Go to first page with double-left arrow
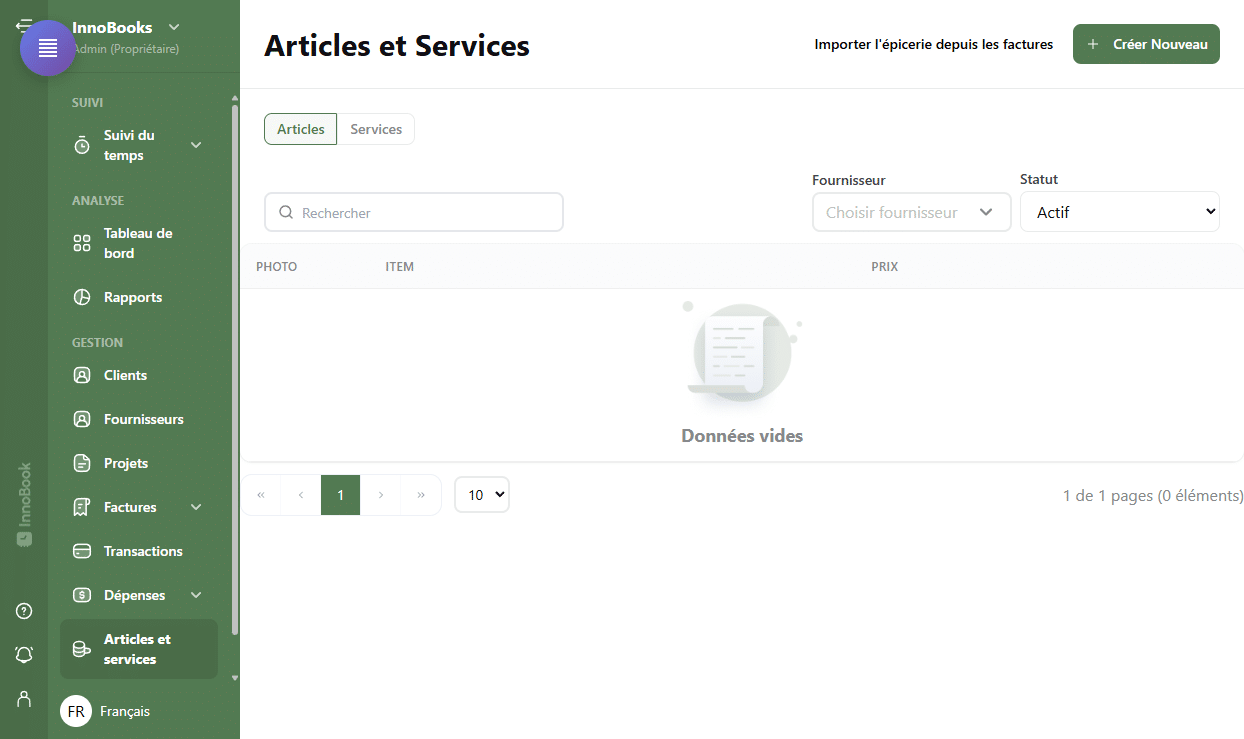 [261, 495]
